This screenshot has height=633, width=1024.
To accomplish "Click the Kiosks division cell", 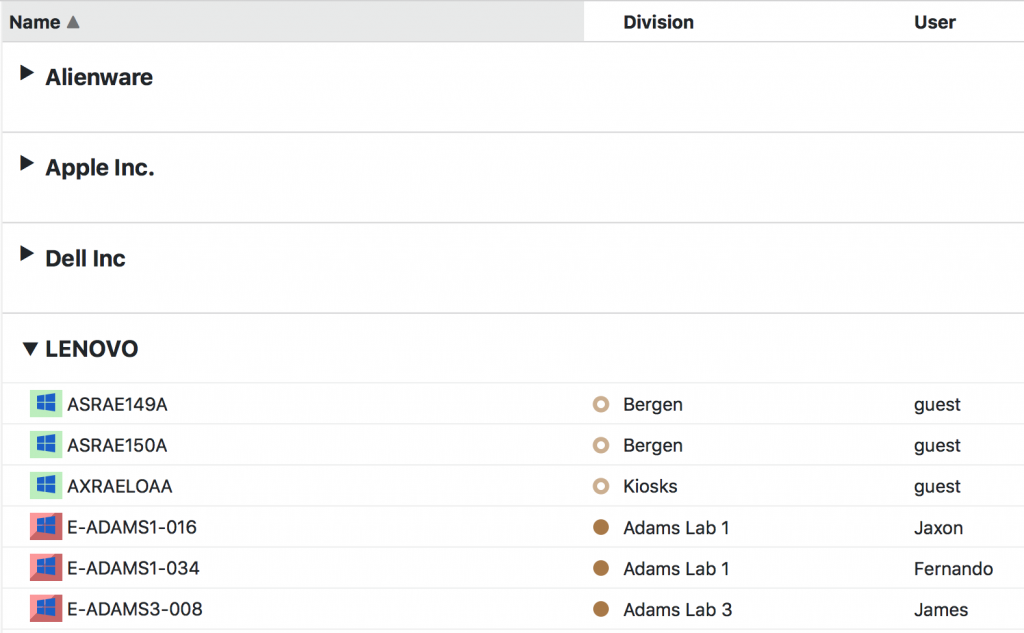I will tap(650, 487).
